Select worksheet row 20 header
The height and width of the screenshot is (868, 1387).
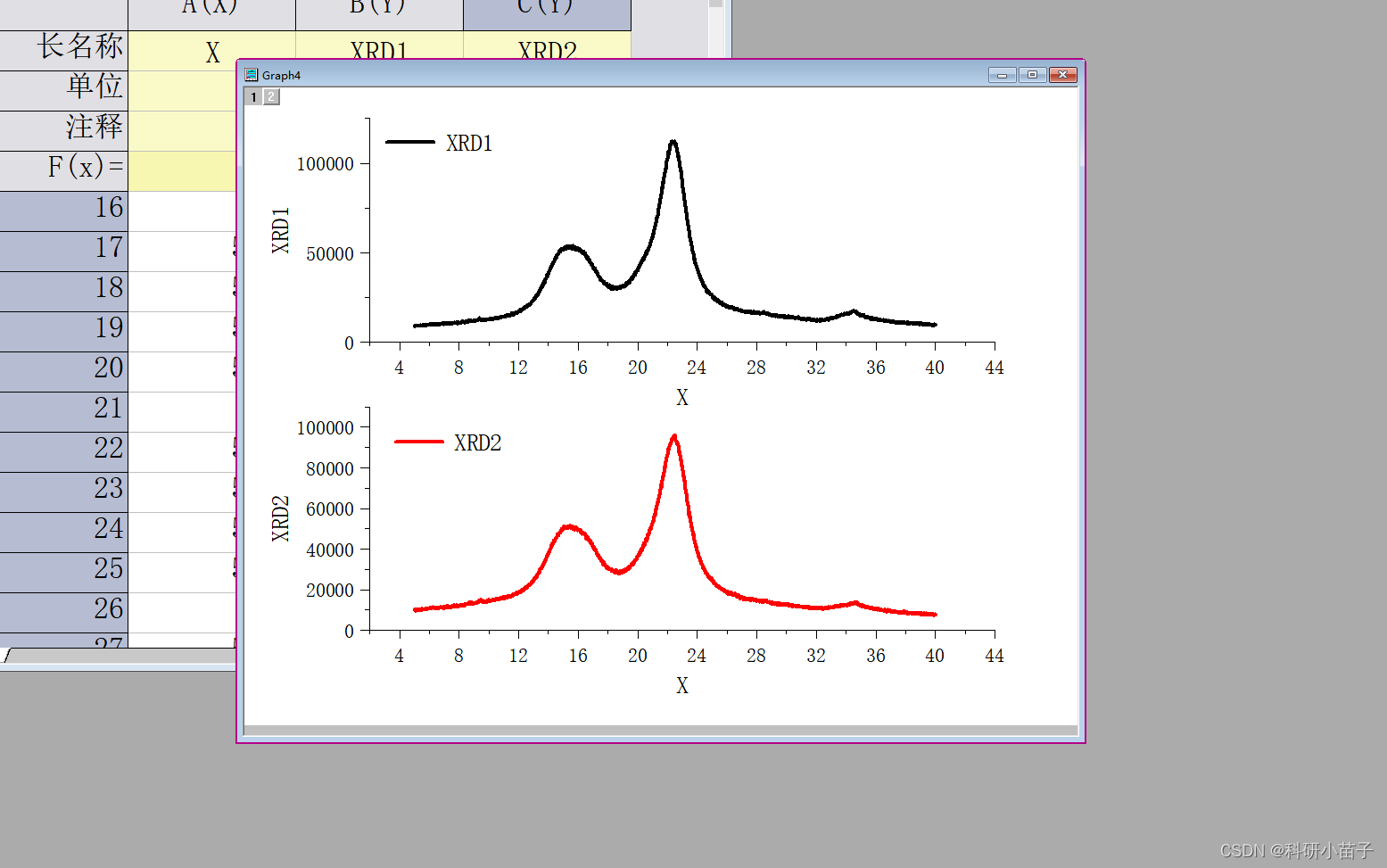coord(64,372)
